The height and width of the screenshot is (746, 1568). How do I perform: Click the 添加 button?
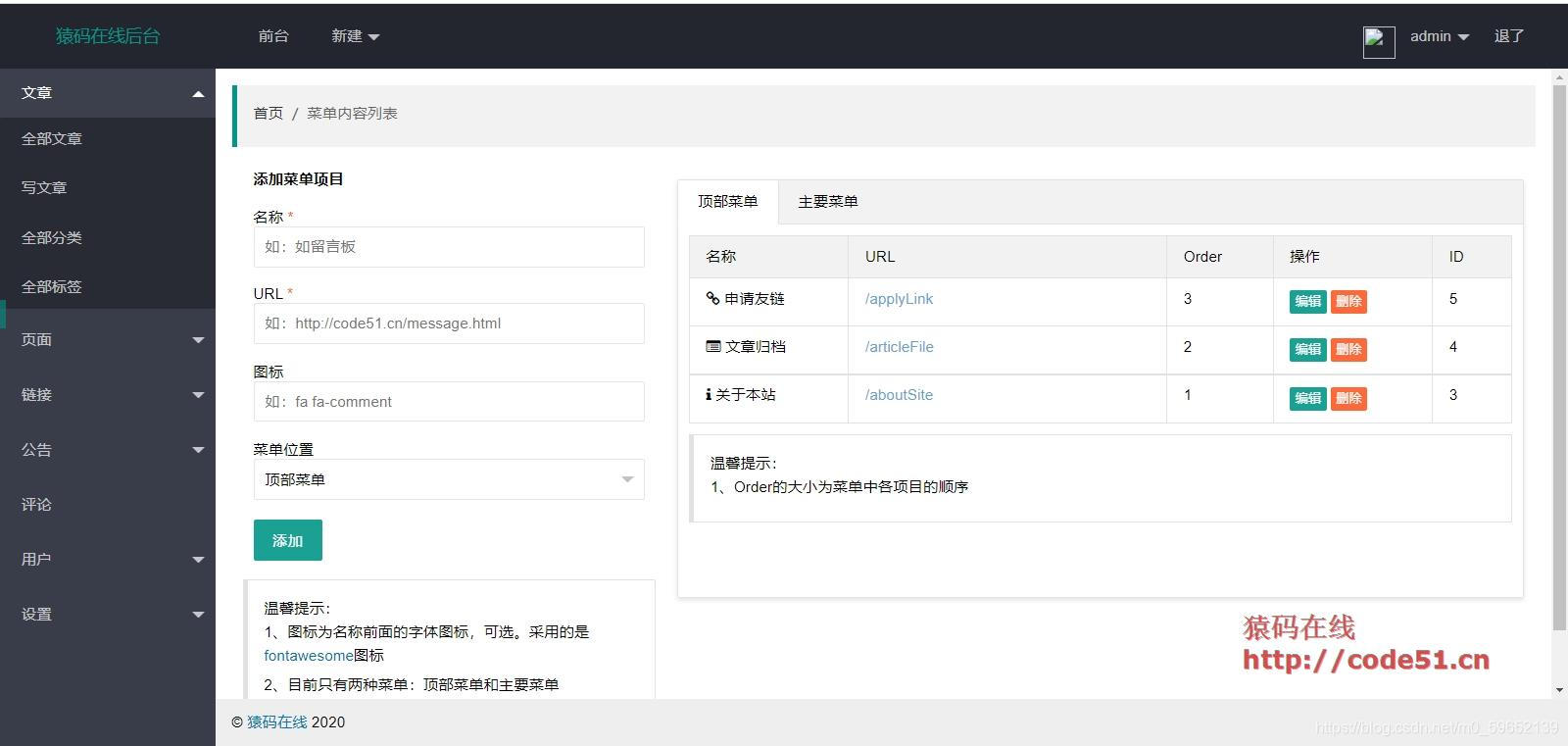(x=288, y=540)
